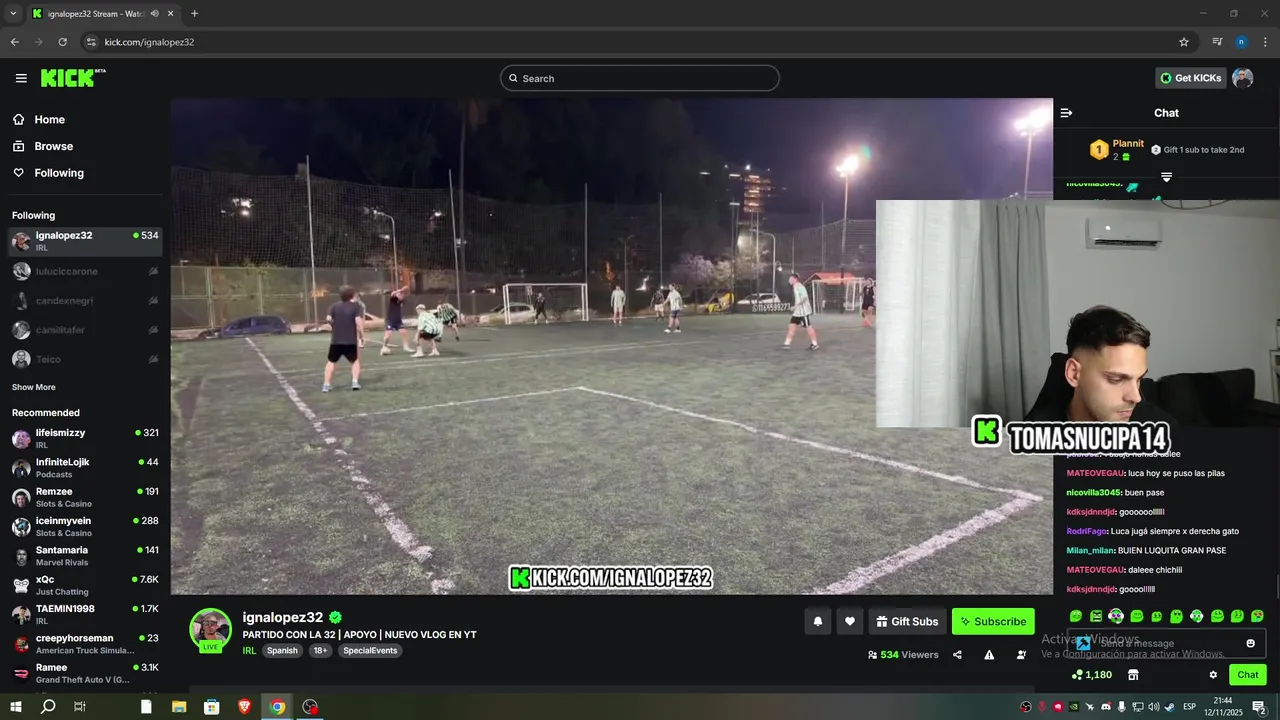Open browser three-dot menu
This screenshot has height=720, width=1280.
[x=1265, y=42]
